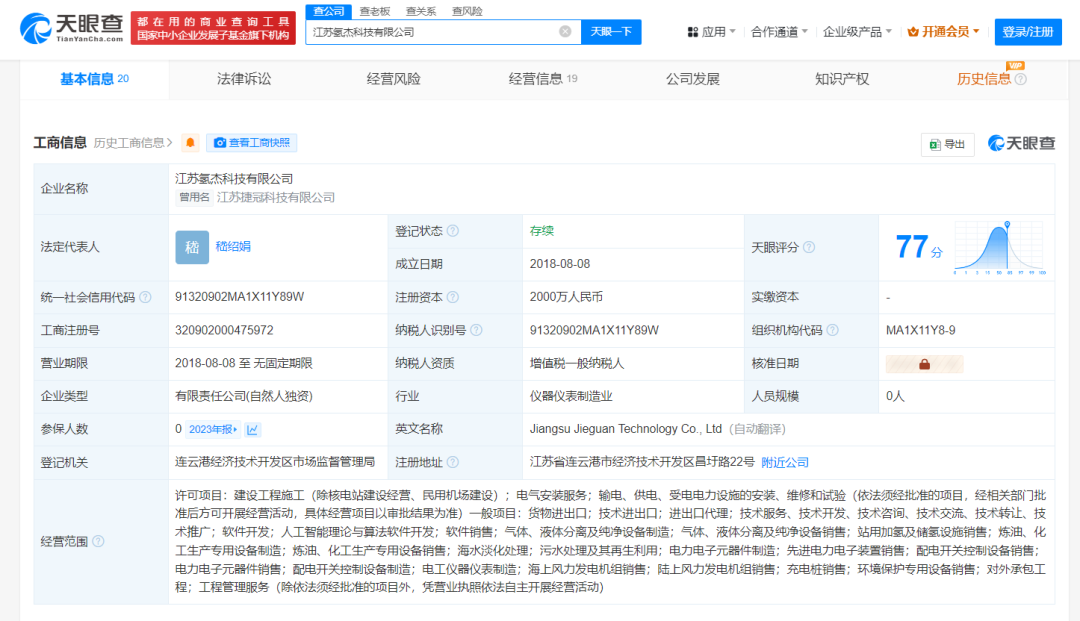
Task: Open help icon next to 登记状态
Action: 453,231
